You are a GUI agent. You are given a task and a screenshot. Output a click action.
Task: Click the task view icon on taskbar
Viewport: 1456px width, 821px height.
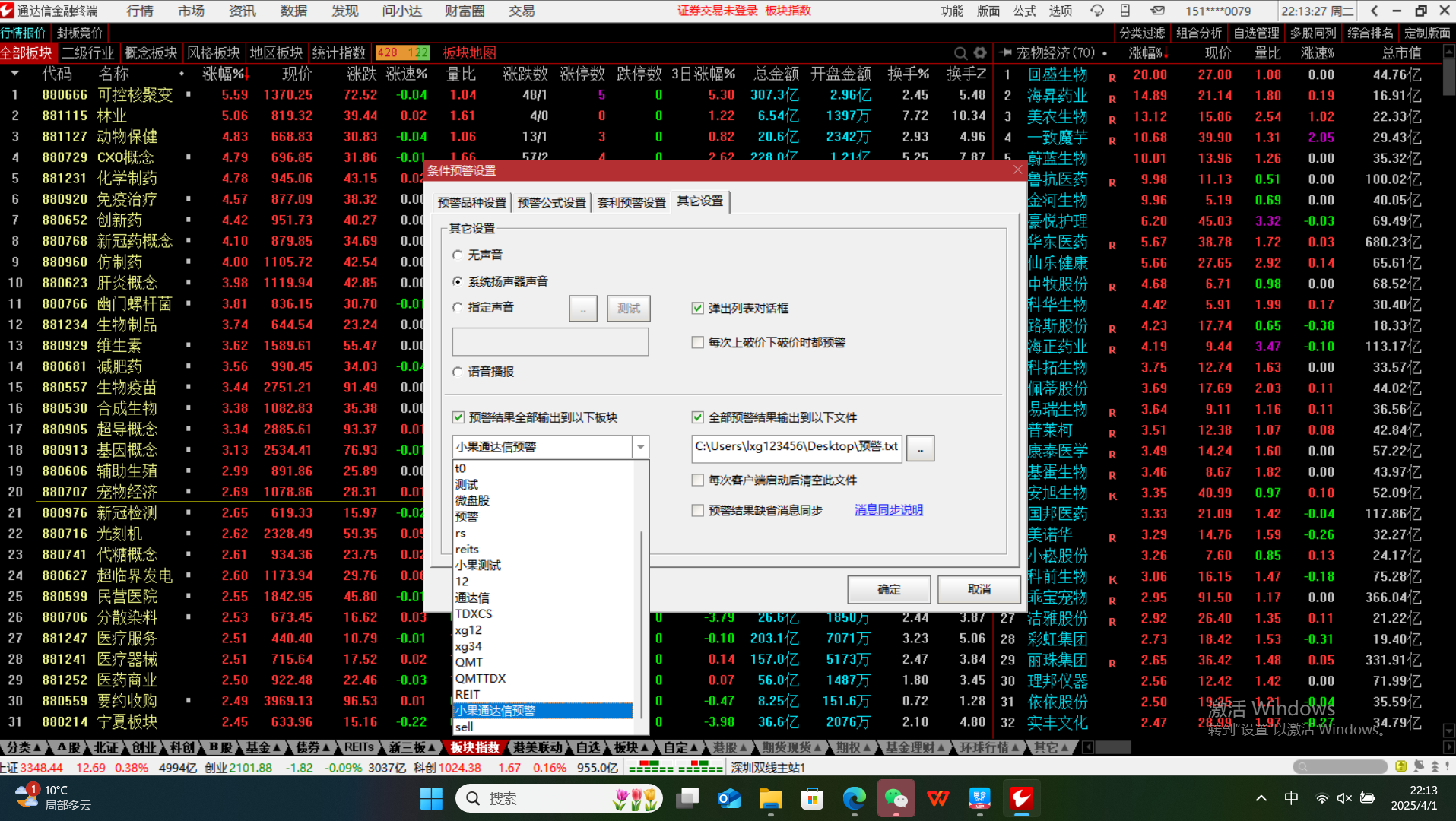pos(687,798)
